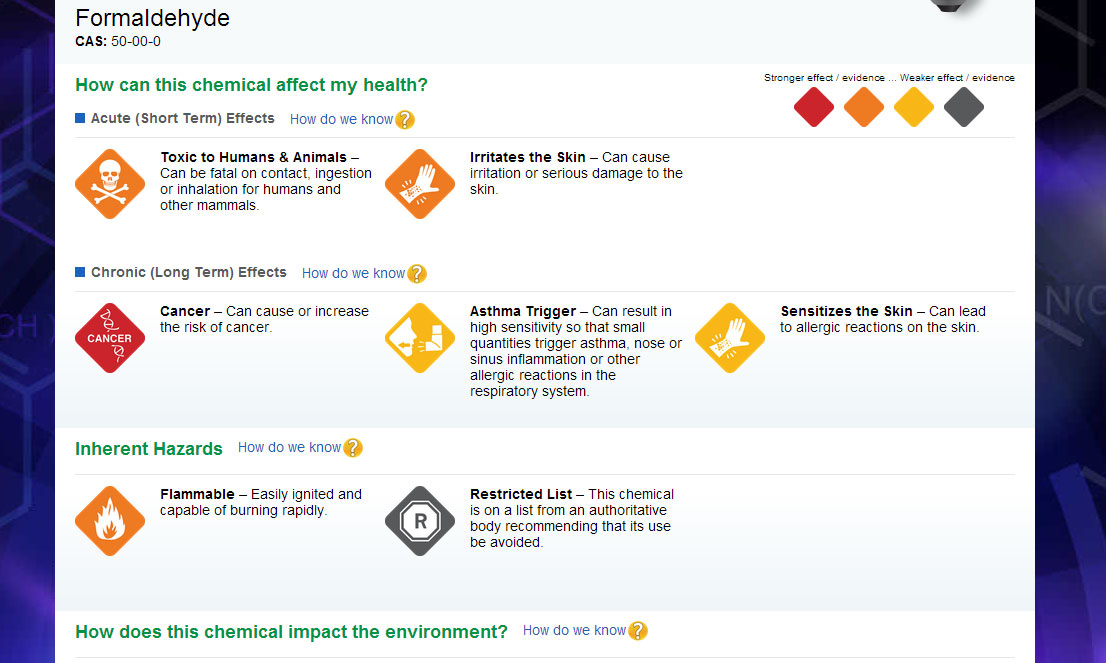This screenshot has width=1106, height=663.
Task: Click the Asthma Trigger inhaler icon
Action: tap(420, 338)
